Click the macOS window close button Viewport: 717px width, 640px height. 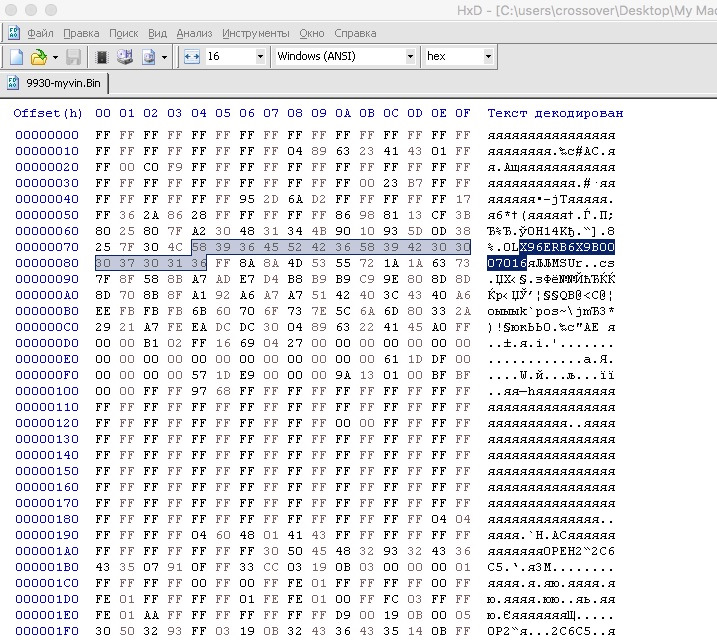click(x=11, y=10)
